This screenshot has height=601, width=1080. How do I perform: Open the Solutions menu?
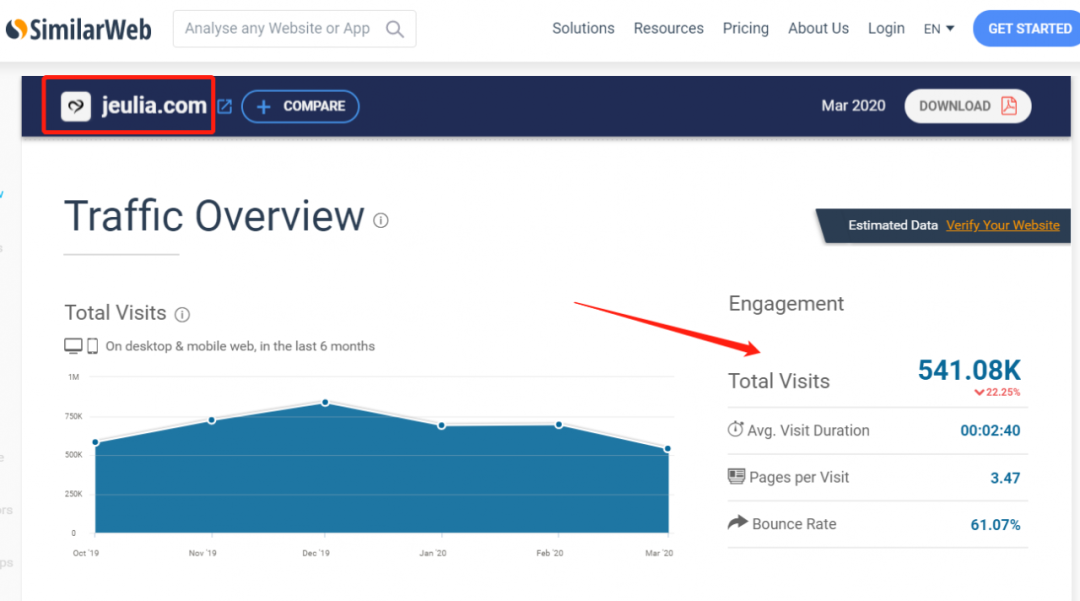coord(583,28)
